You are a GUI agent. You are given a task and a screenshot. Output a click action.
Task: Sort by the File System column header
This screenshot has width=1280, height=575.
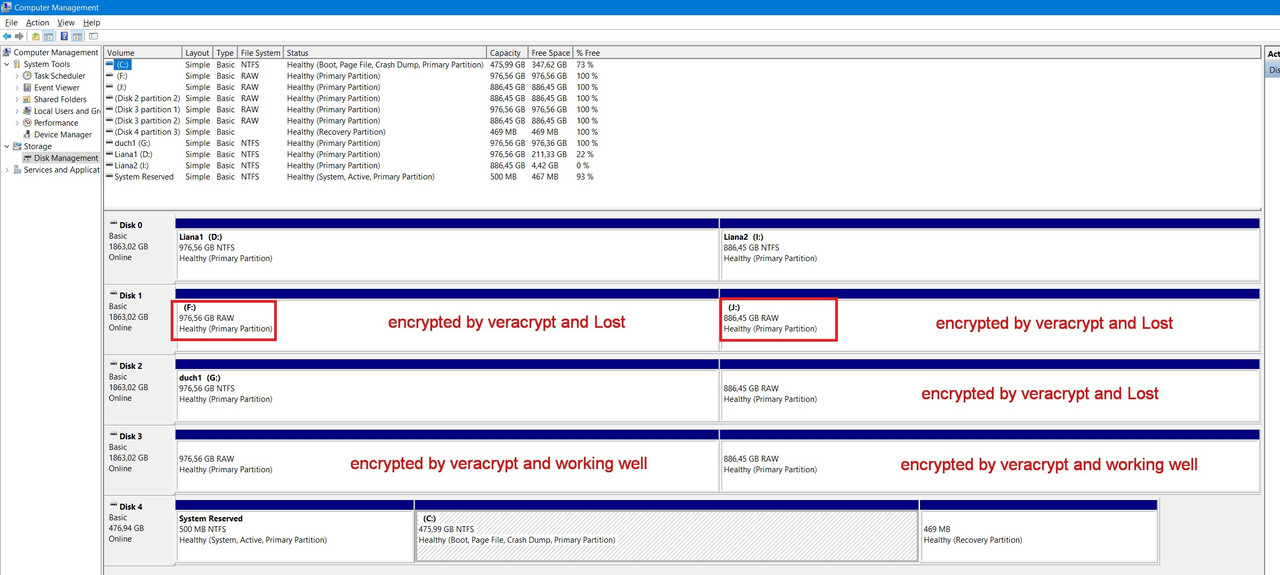(x=260, y=52)
